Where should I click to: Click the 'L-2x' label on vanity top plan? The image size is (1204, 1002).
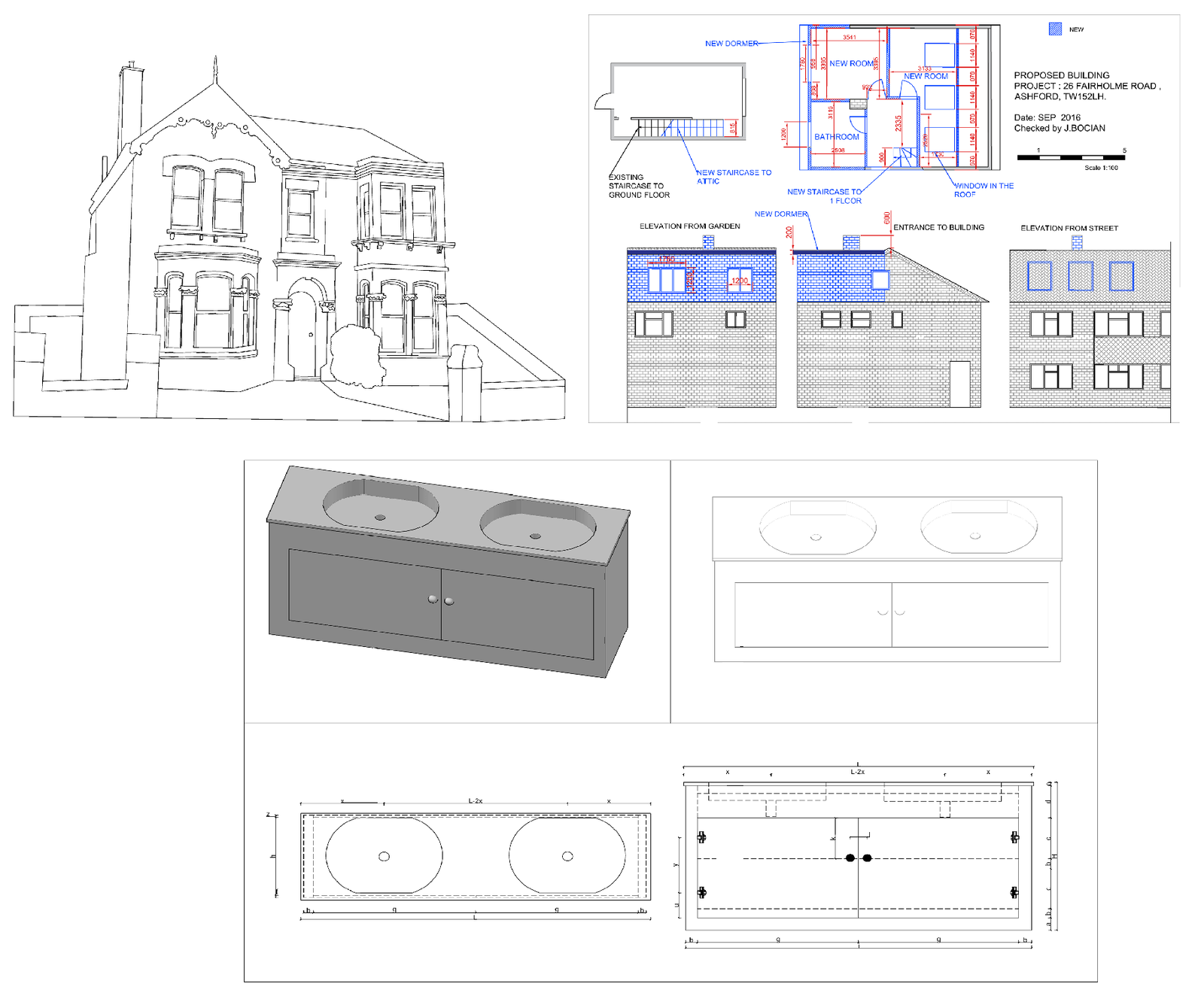pyautogui.click(x=476, y=800)
